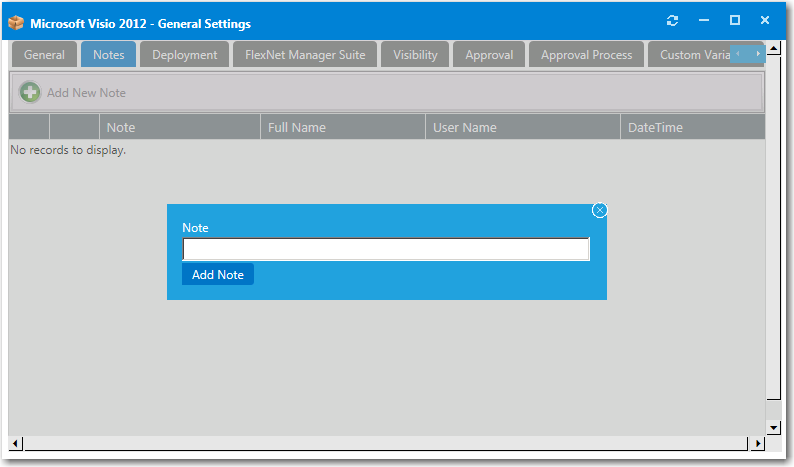Select the FlexNet Manager Suite tab
This screenshot has width=794, height=467.
pyautogui.click(x=305, y=55)
